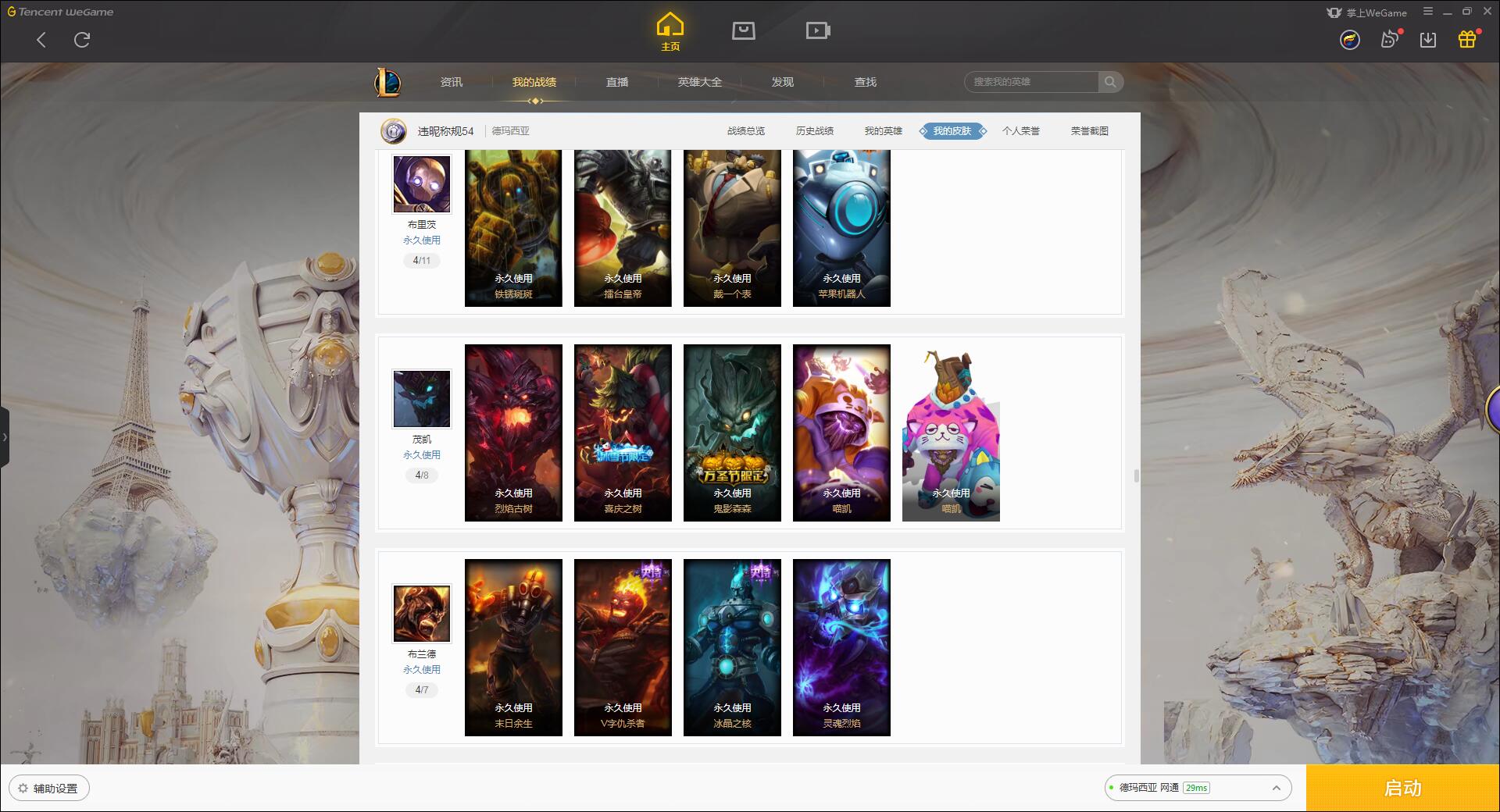Viewport: 1500px width, 812px height.
Task: Switch to the 我的战绩 tab
Action: 534,82
